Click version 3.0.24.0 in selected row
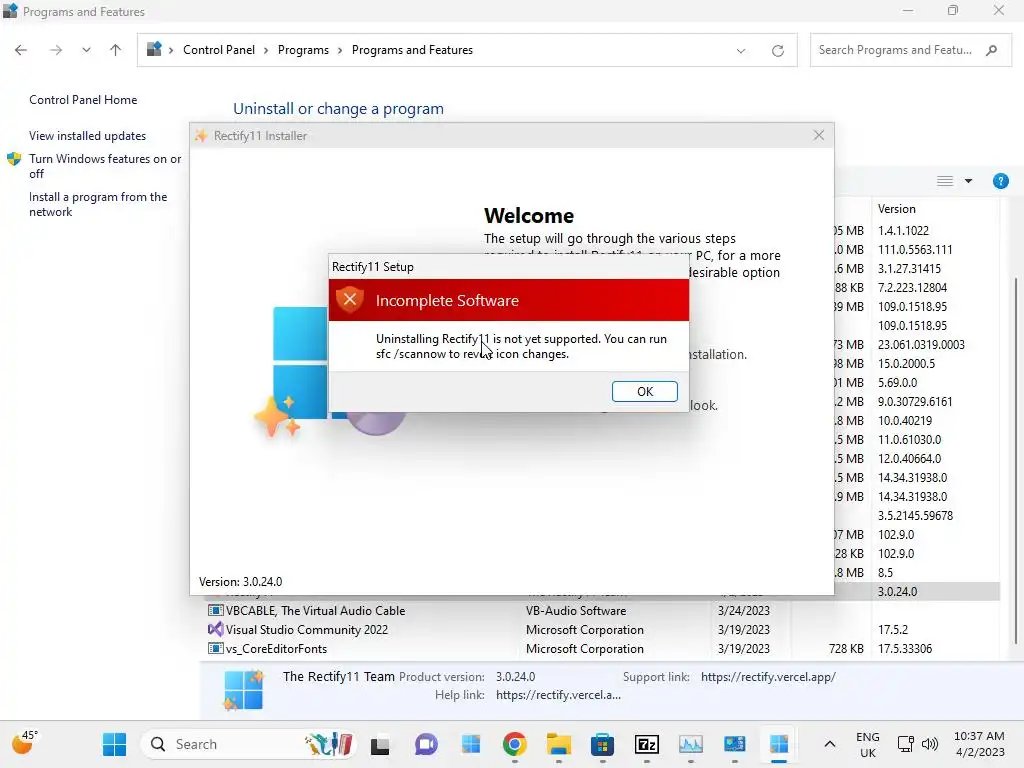The image size is (1024, 768). click(x=897, y=592)
